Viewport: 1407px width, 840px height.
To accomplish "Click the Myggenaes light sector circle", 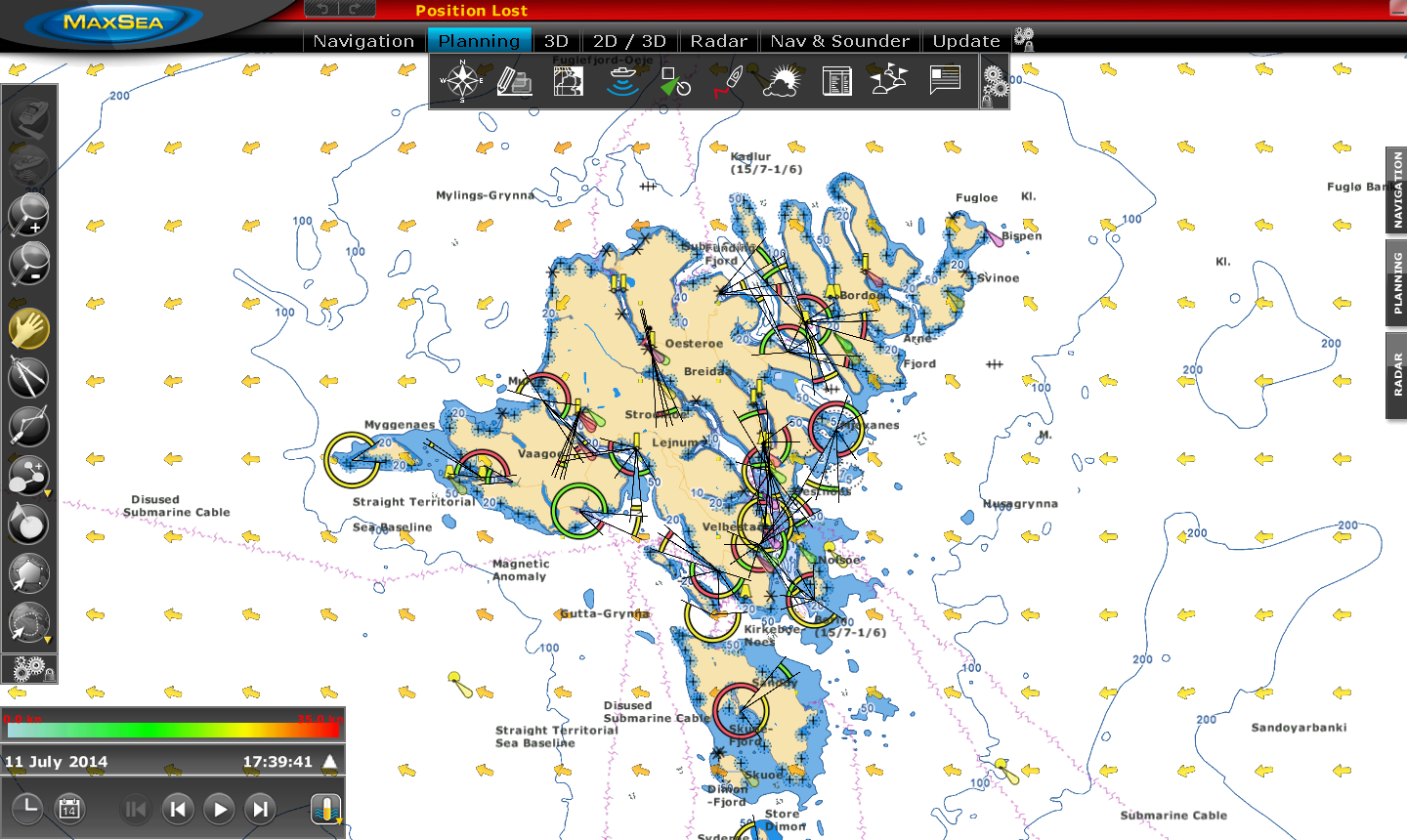I will click(352, 459).
